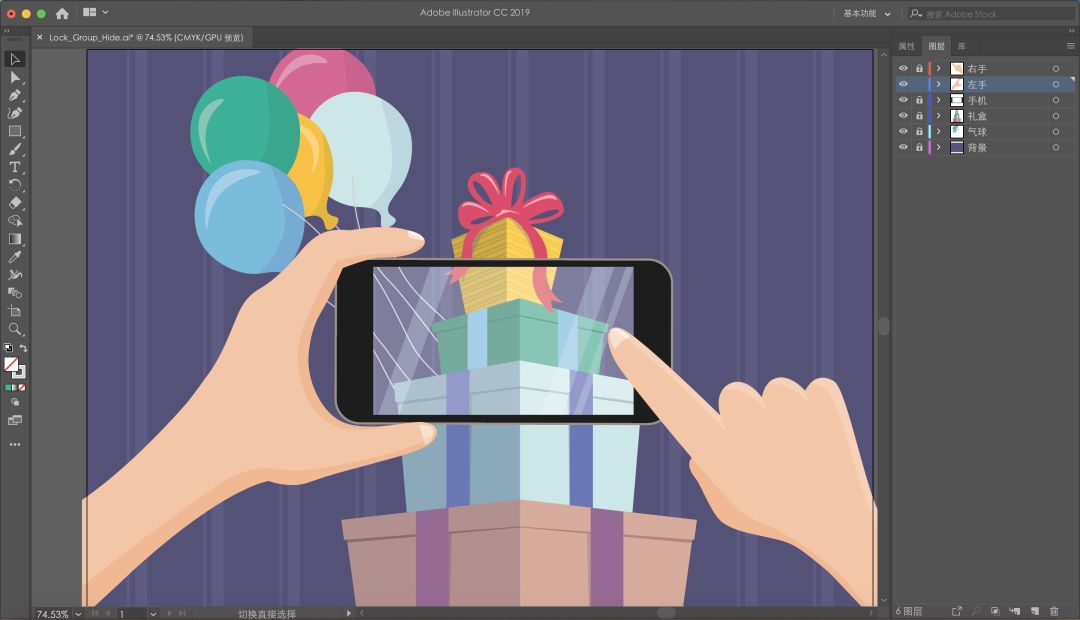1080x620 pixels.
Task: Switch to the 属性 panel tab
Action: (906, 46)
